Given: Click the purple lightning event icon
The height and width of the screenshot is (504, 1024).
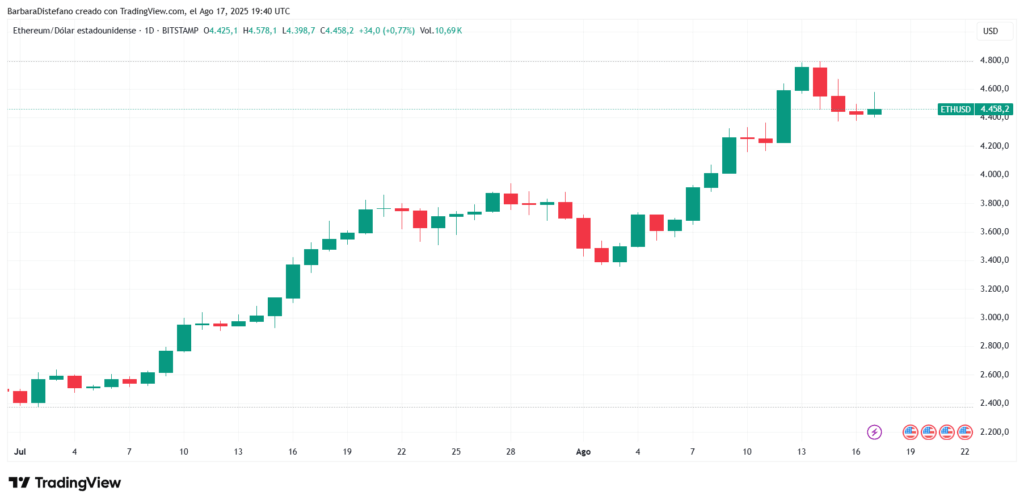Looking at the screenshot, I should pos(874,432).
